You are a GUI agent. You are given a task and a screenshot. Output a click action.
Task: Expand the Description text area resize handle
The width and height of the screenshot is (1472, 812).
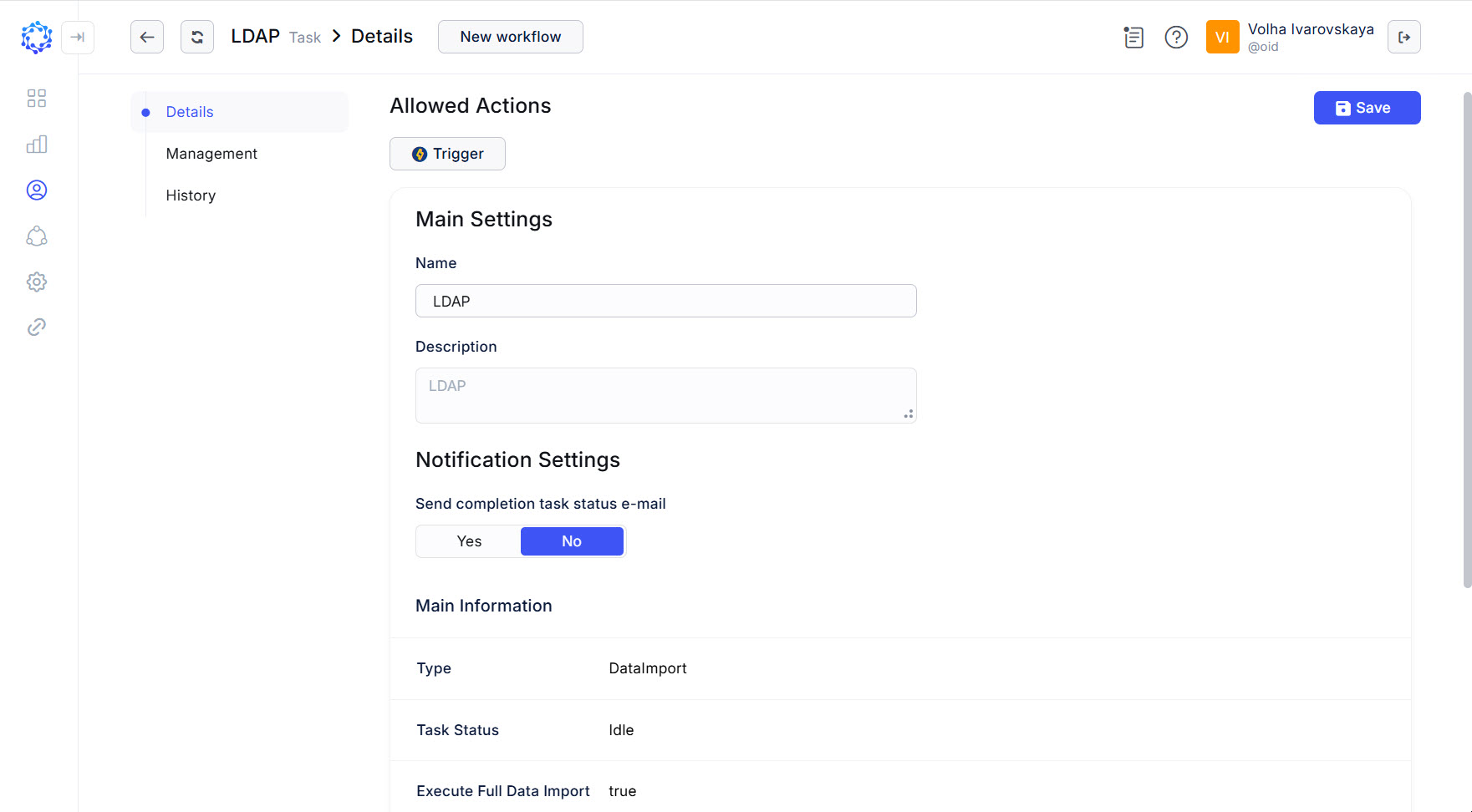point(909,414)
